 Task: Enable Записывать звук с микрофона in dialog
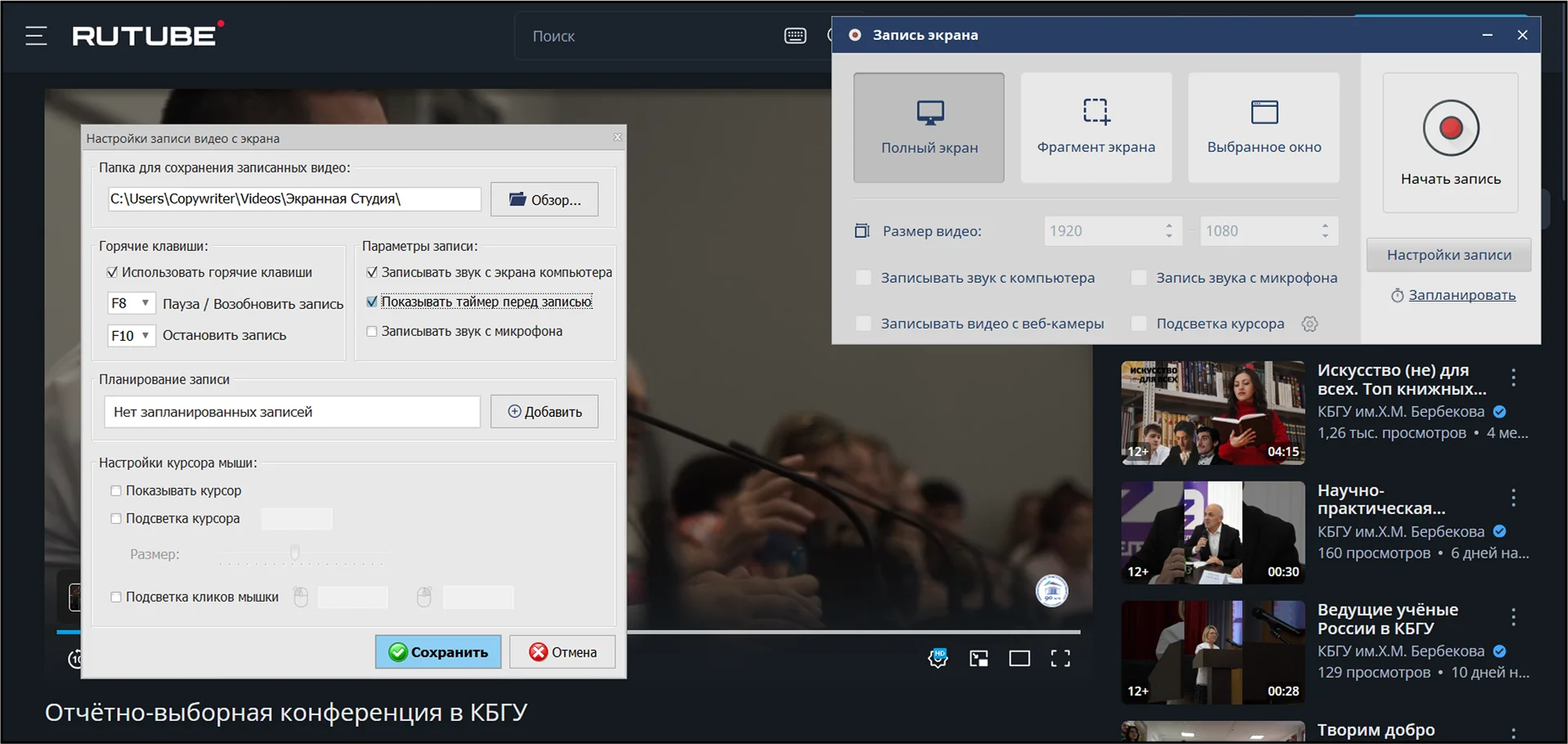point(372,331)
